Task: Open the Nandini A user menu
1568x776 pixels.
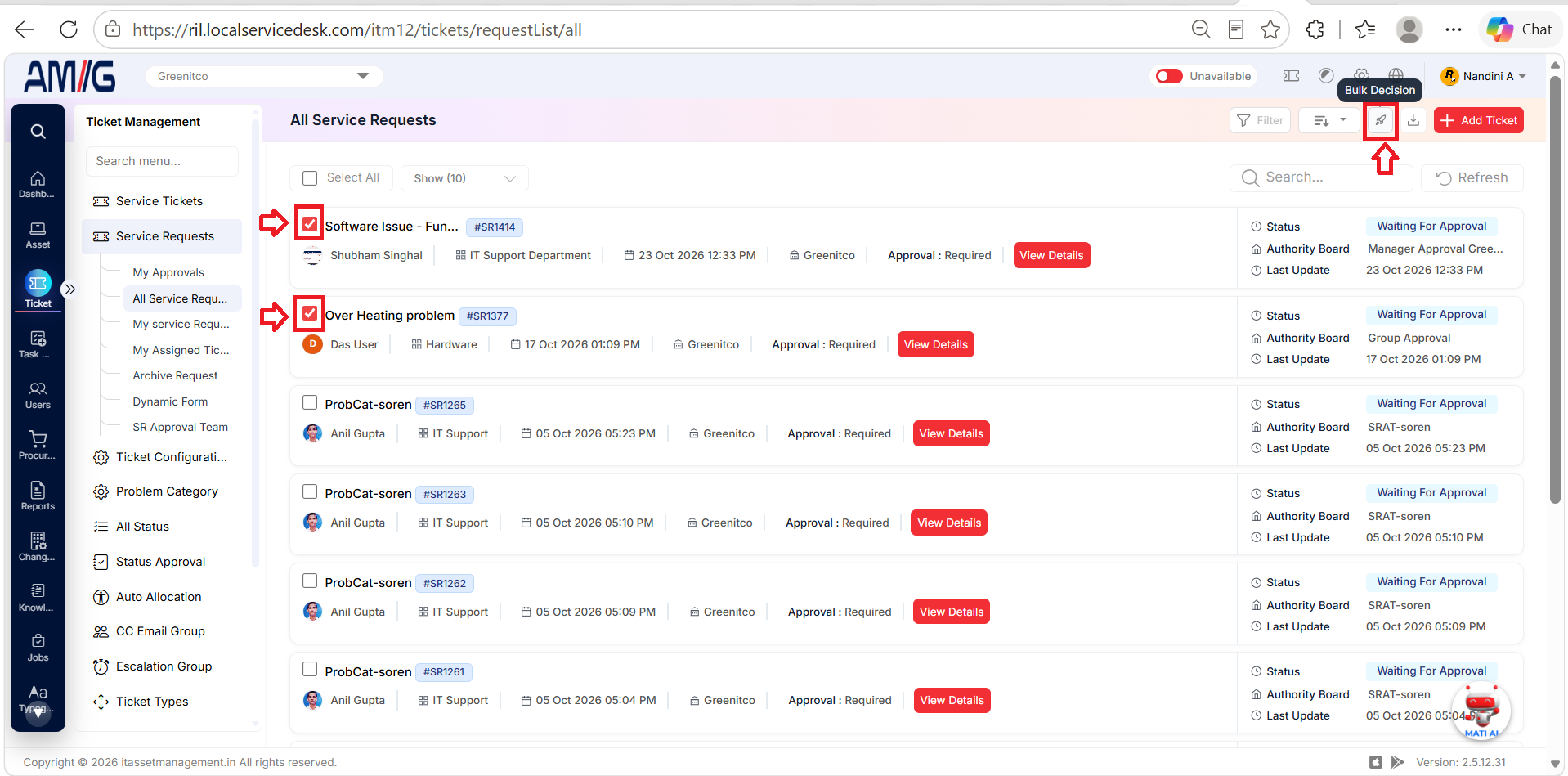Action: (1484, 76)
